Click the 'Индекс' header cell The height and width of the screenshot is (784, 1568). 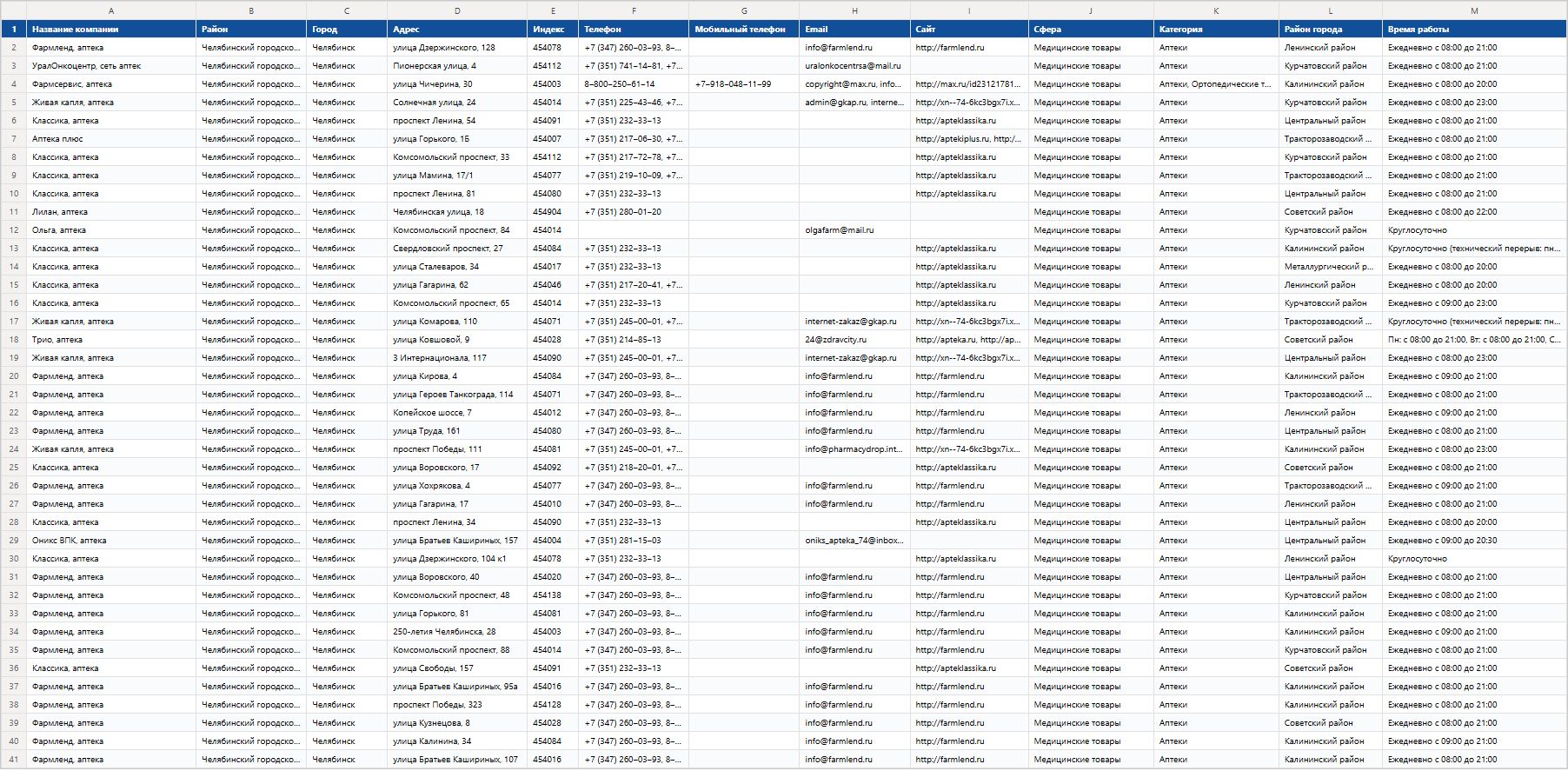pyautogui.click(x=553, y=30)
